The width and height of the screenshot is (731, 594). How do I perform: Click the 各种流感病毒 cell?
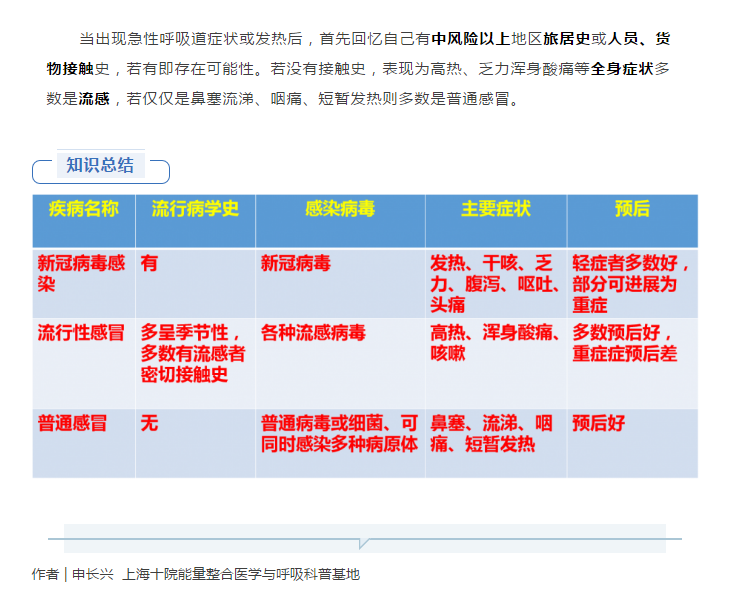click(340, 363)
